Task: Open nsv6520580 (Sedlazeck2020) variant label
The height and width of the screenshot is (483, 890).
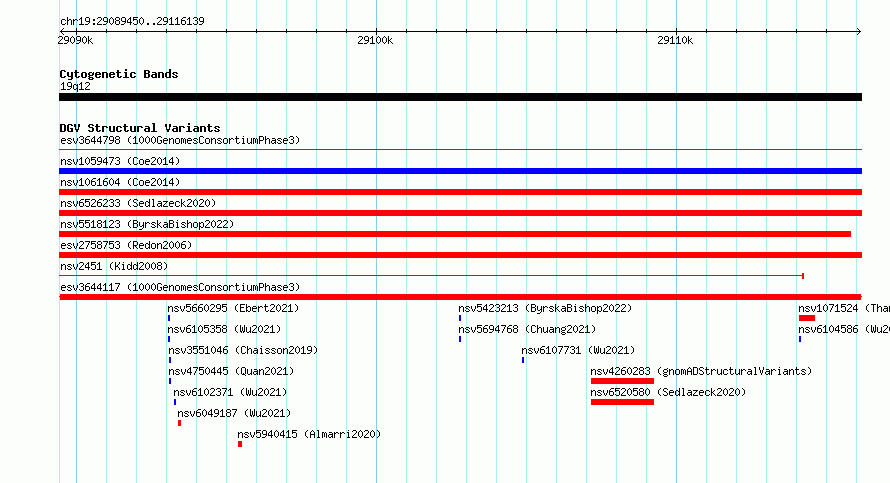Action: click(668, 392)
